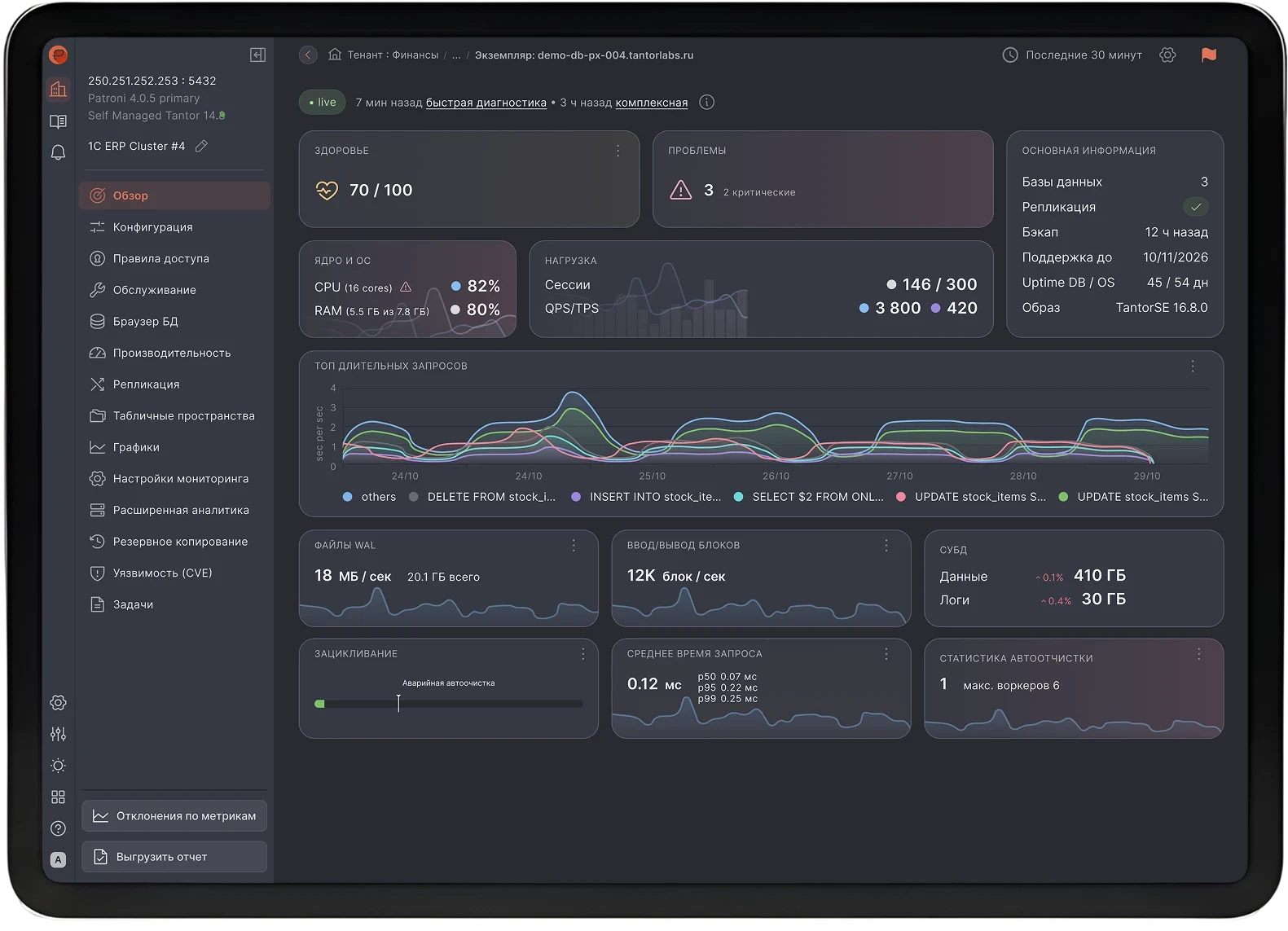
Task: Toggle the live mode indicator
Action: point(323,102)
